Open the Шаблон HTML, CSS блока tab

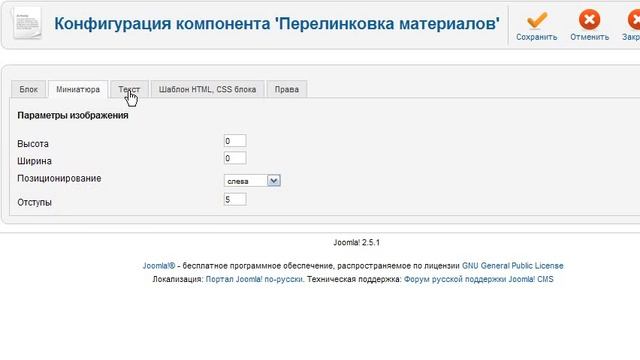(207, 89)
